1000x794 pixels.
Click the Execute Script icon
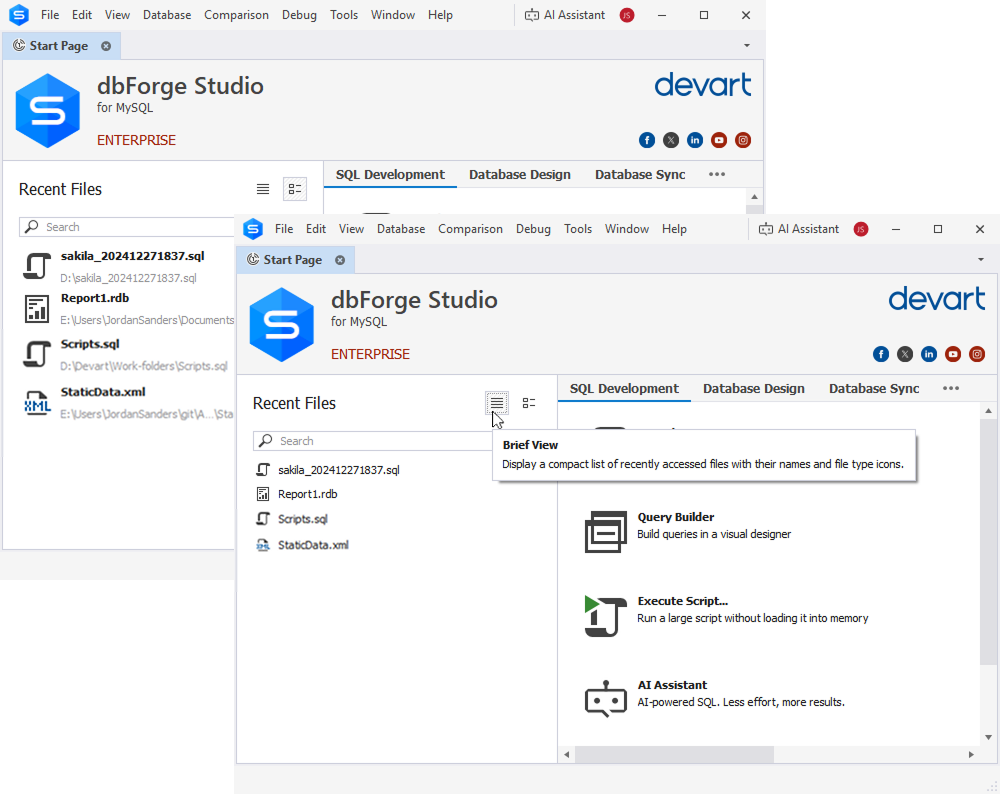(606, 616)
